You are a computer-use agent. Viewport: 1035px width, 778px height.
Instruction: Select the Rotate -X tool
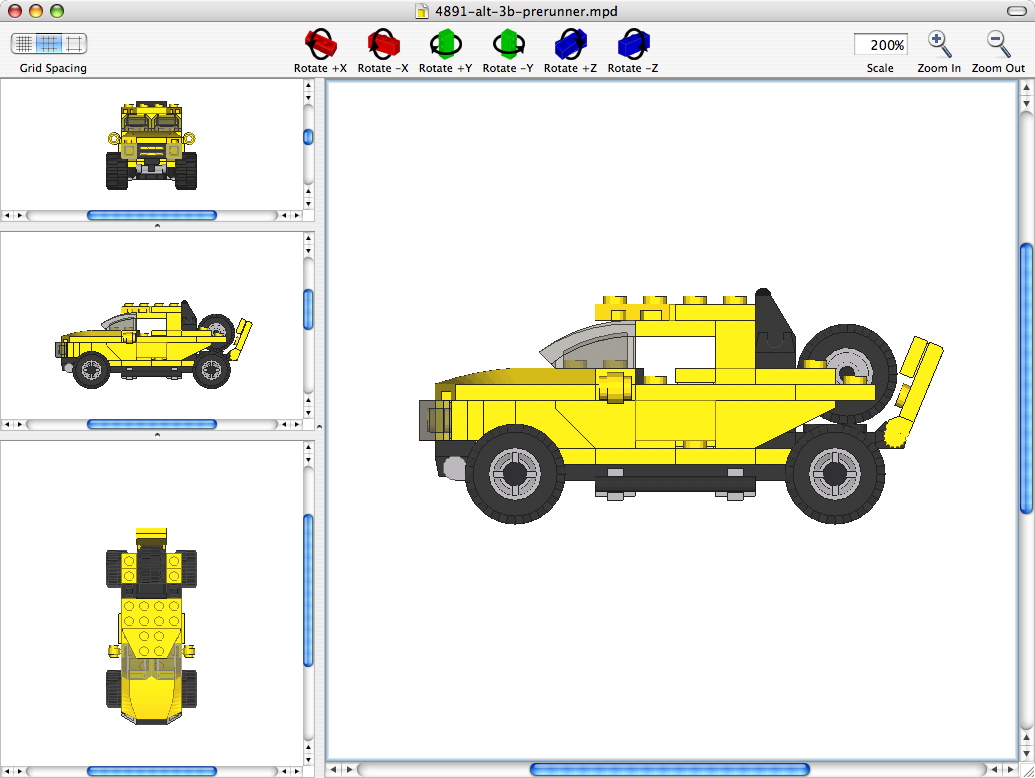click(x=382, y=44)
